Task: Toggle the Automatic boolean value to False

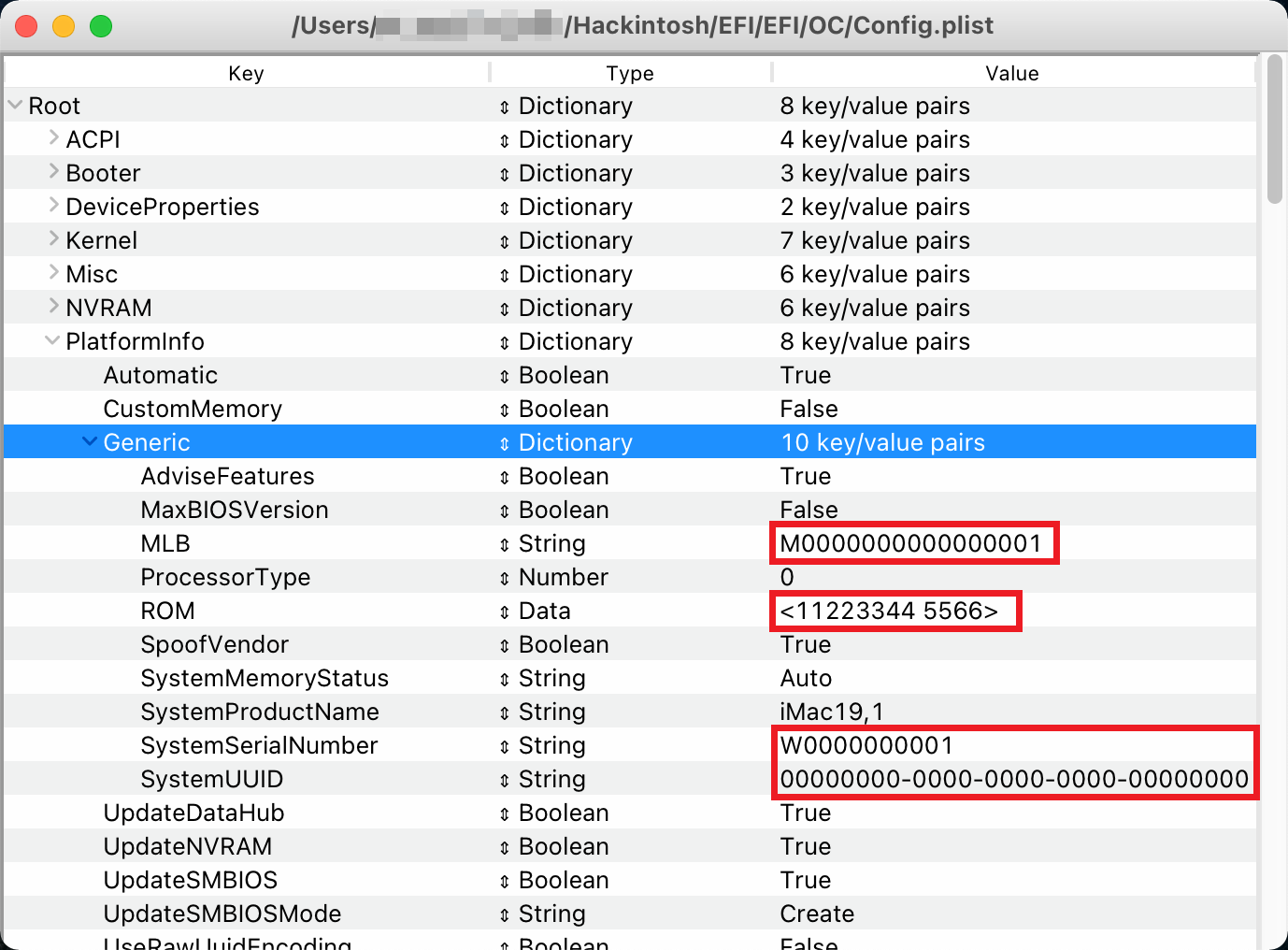Action: pyautogui.click(x=806, y=375)
